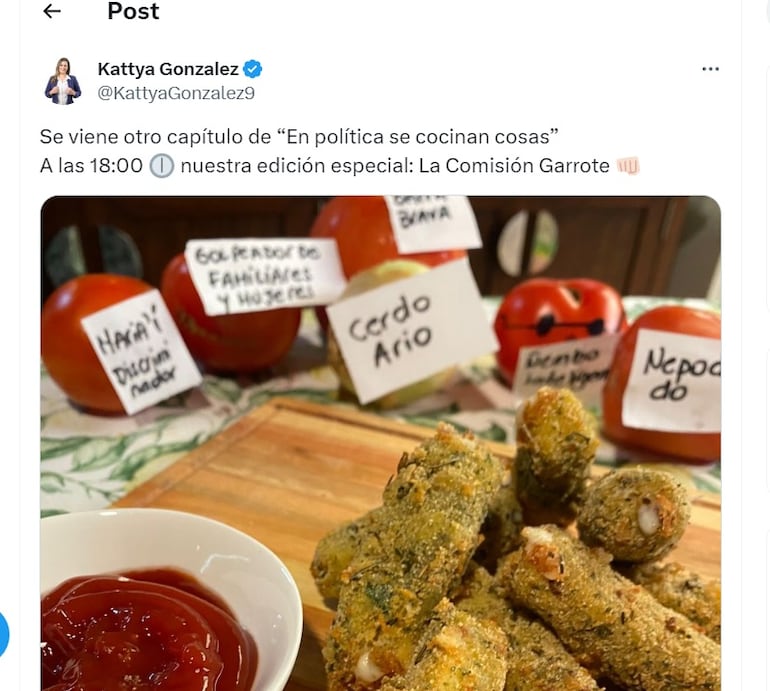The height and width of the screenshot is (691, 770).
Task: Click the partial blue circle at left edge
Action: coord(4,634)
